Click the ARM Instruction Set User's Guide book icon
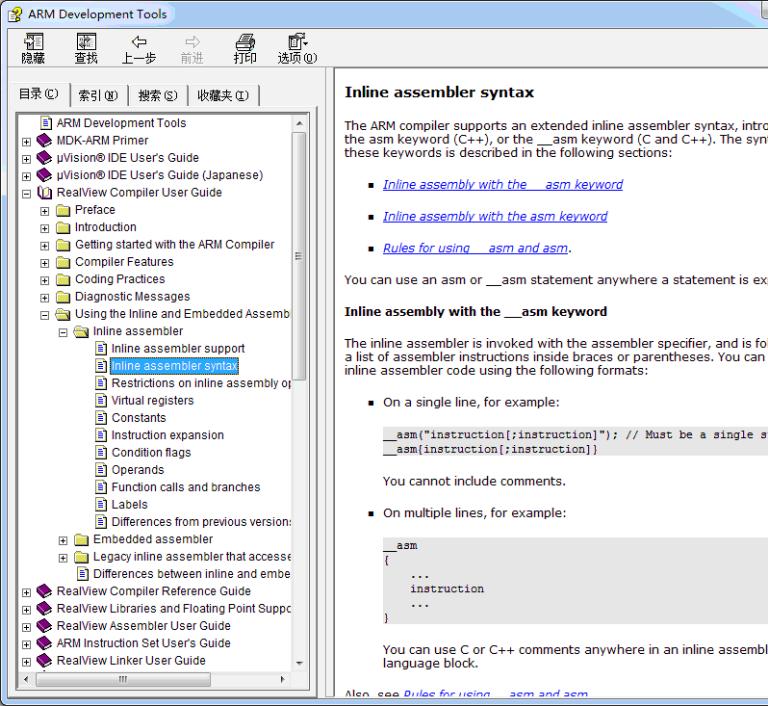The width and height of the screenshot is (768, 706). tap(45, 643)
